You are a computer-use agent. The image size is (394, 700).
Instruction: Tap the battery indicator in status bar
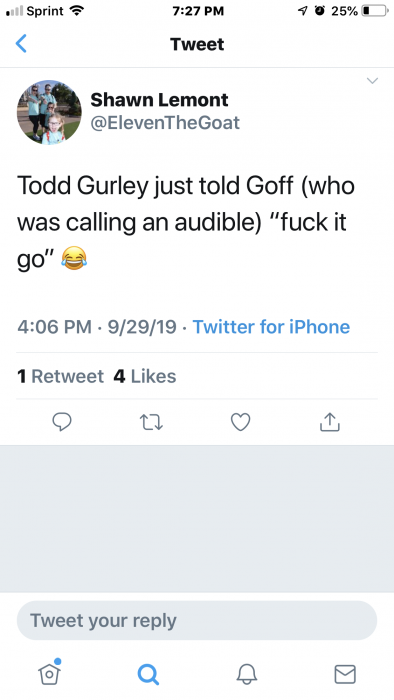pyautogui.click(x=375, y=11)
